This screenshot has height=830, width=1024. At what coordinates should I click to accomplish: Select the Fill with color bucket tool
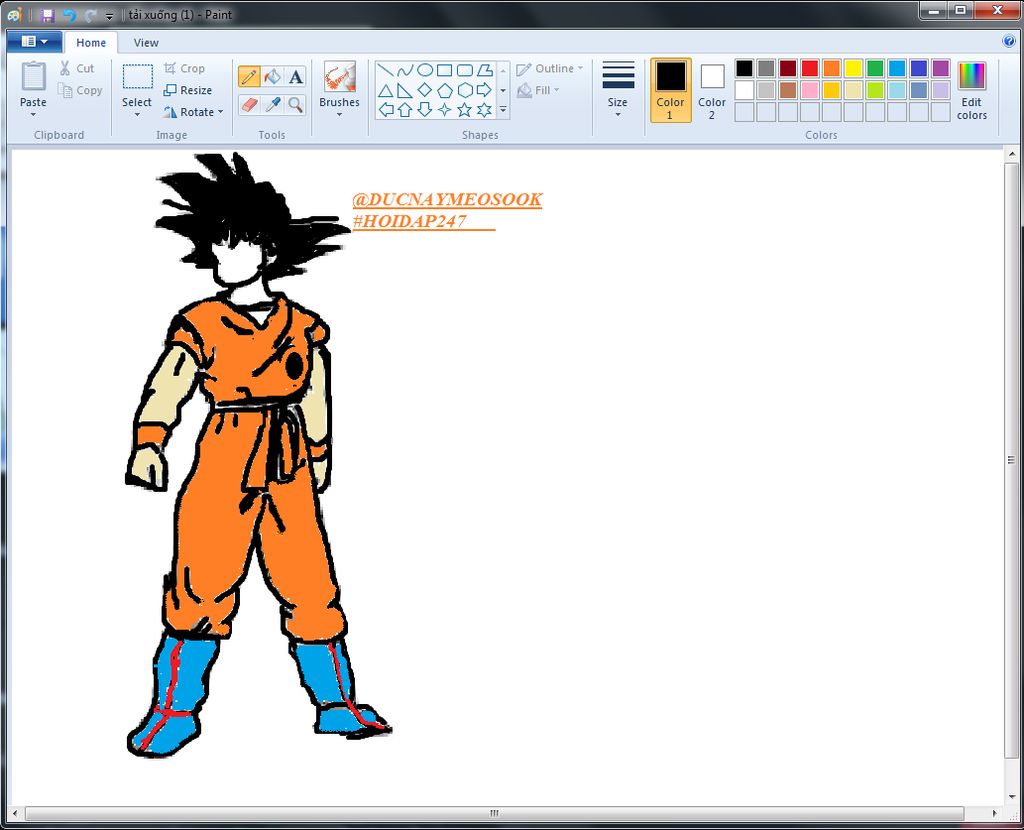point(272,76)
